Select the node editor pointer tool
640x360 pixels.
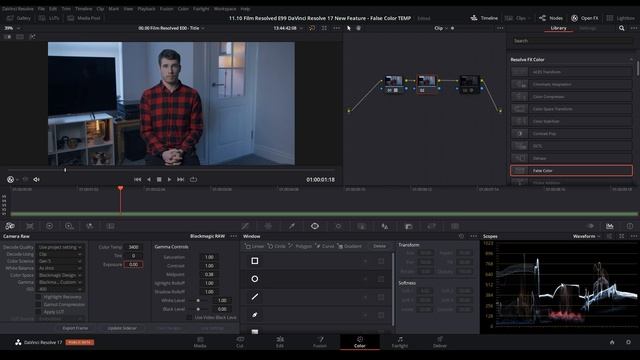[x=349, y=28]
